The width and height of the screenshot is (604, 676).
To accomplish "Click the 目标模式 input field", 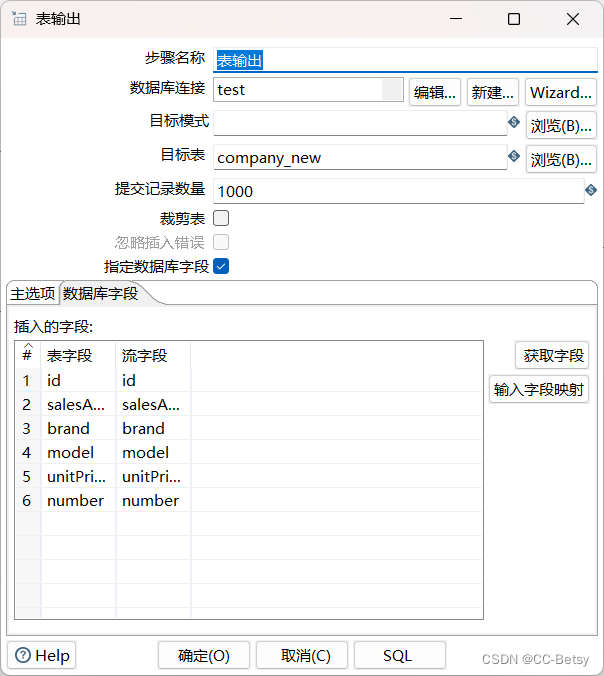I will (360, 123).
